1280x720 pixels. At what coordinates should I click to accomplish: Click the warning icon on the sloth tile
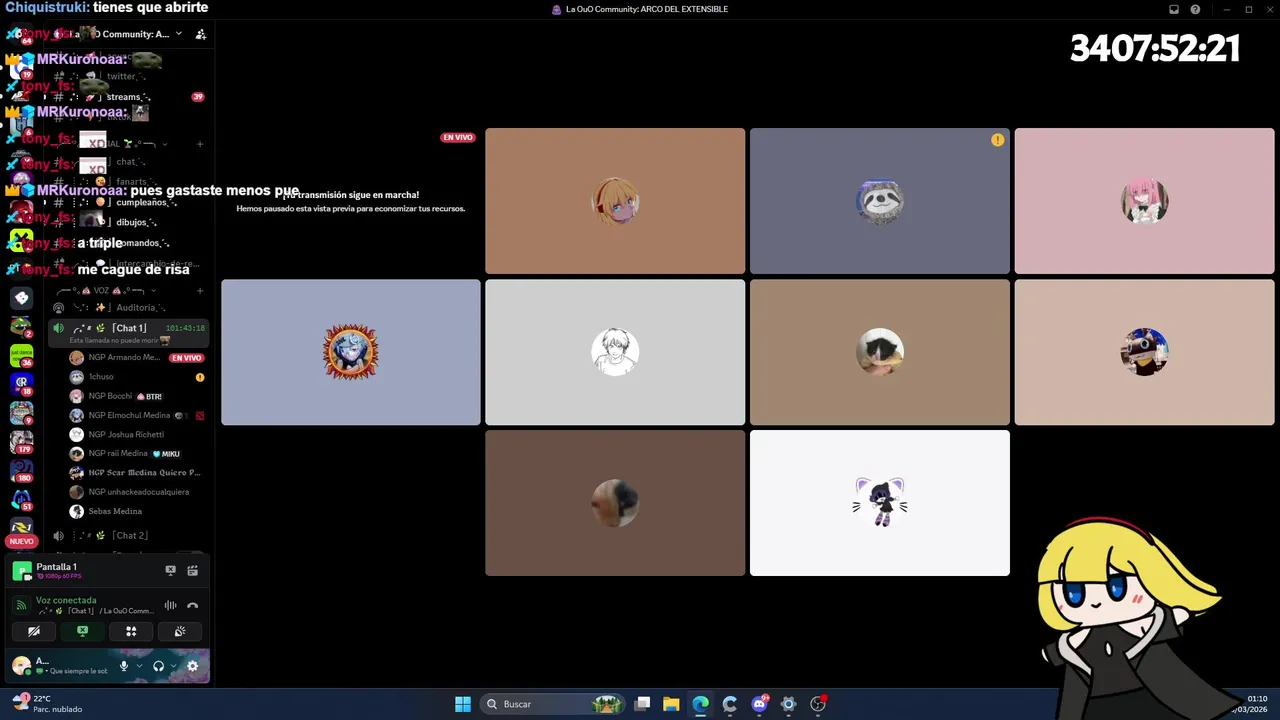tap(997, 140)
